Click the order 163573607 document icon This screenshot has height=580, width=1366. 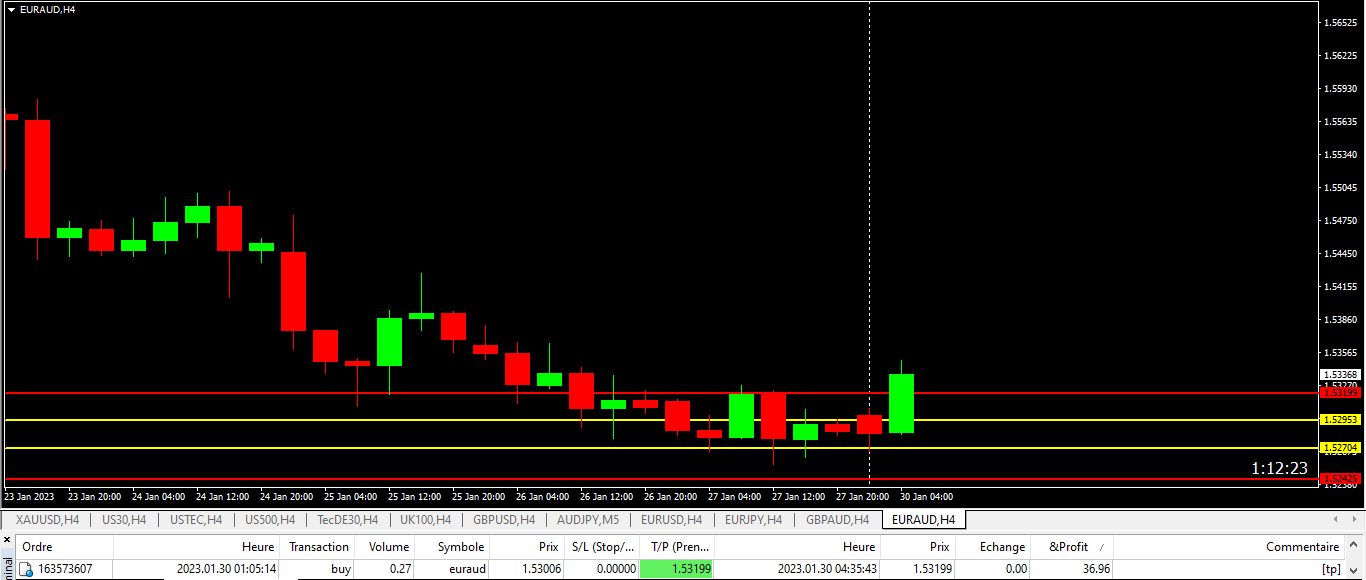pos(26,569)
